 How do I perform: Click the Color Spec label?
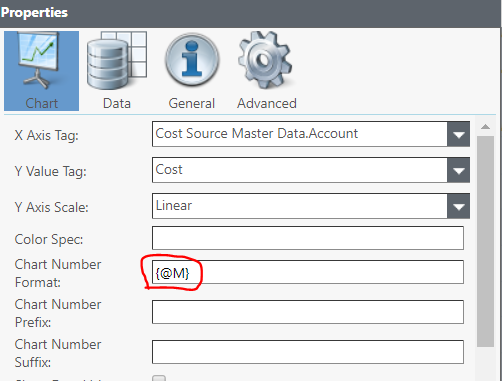pyautogui.click(x=49, y=239)
